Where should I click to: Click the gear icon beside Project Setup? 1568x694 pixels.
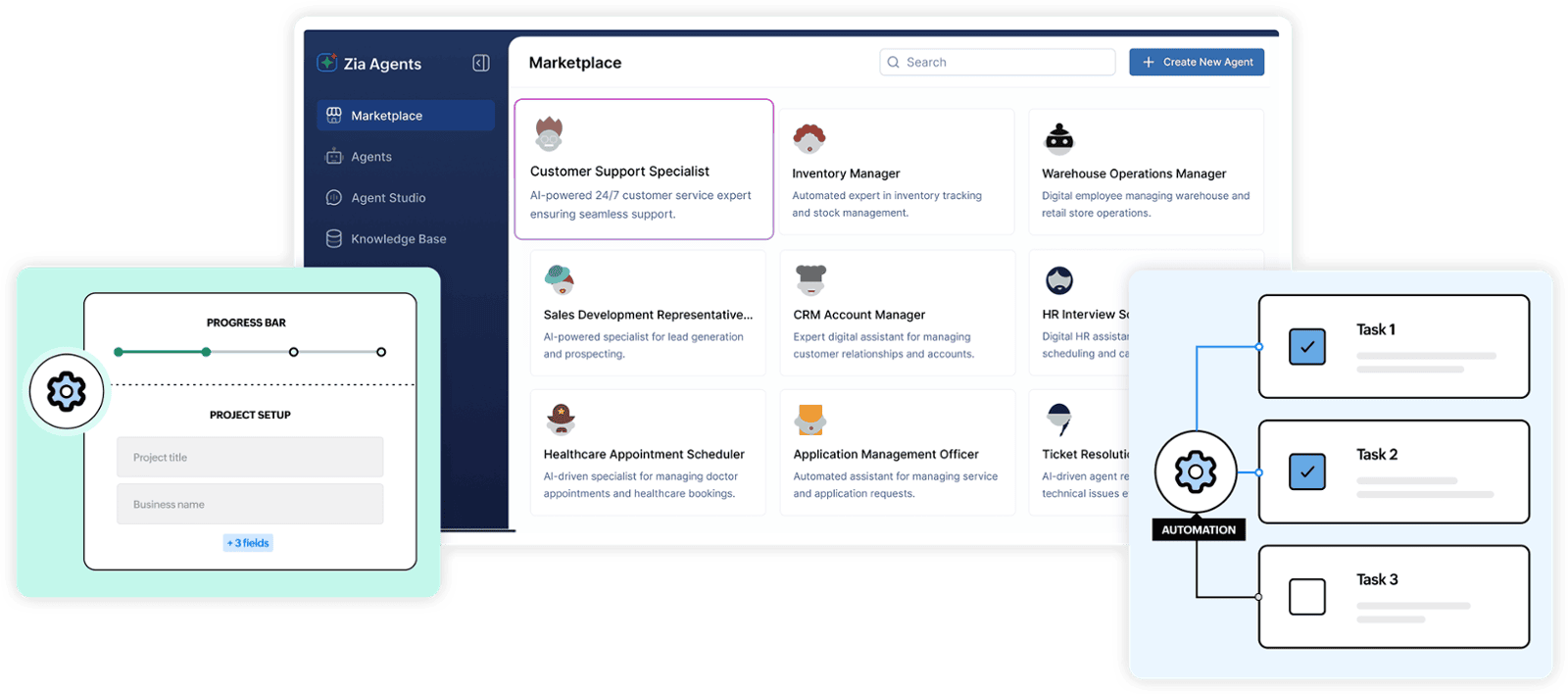(x=67, y=391)
